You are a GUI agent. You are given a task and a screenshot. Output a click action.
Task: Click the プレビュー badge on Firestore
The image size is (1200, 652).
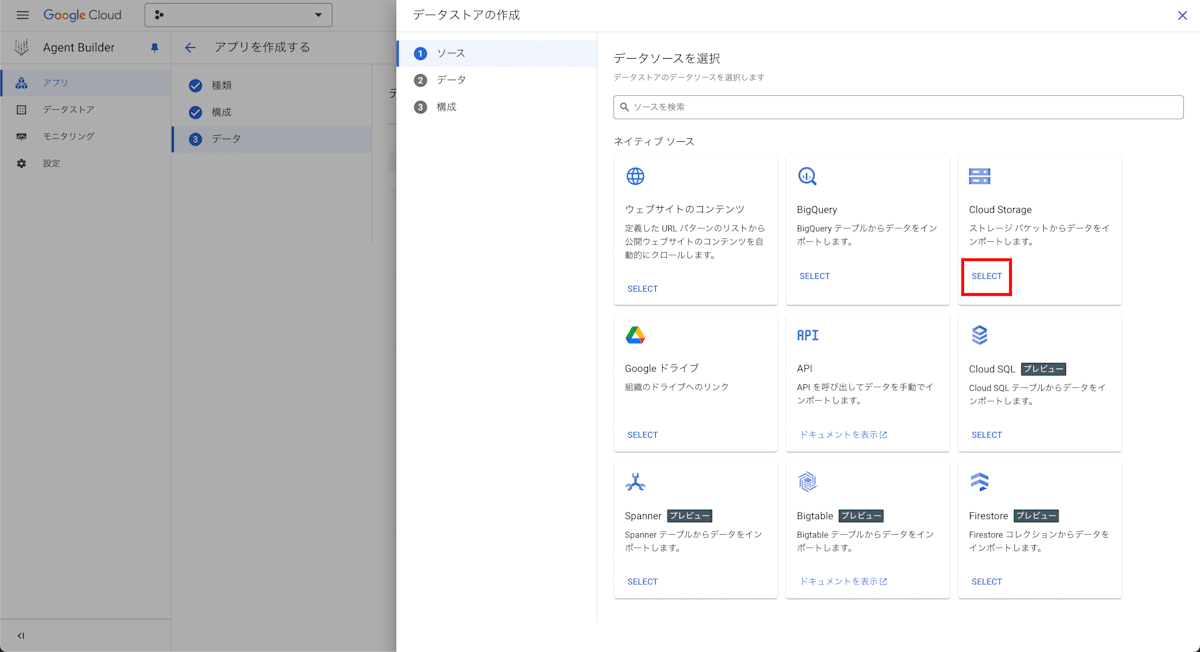[1036, 516]
